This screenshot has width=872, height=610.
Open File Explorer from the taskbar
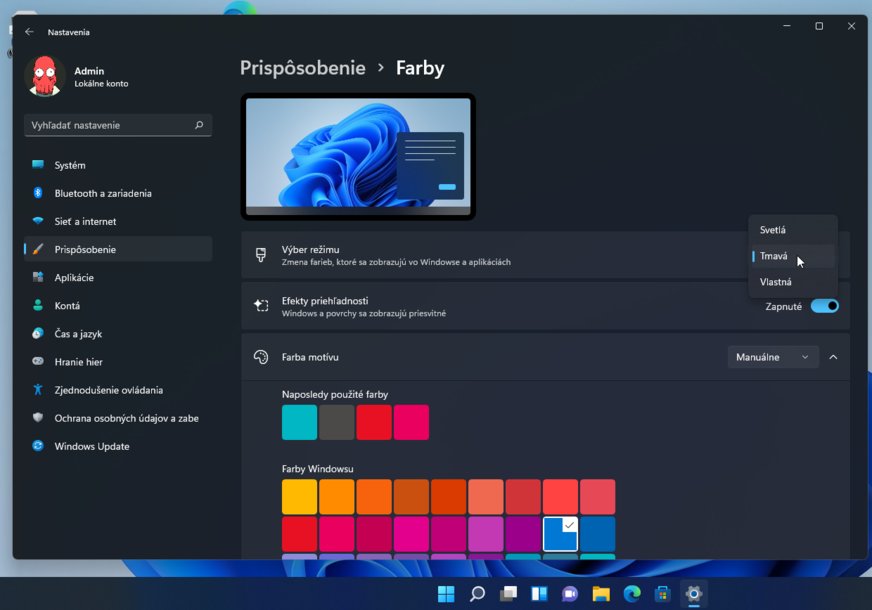[601, 594]
